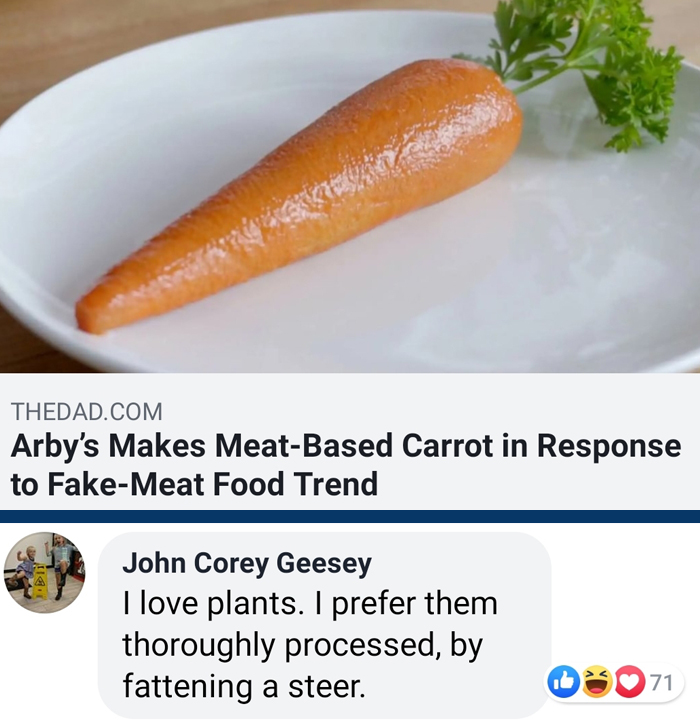
Task: Click the dark blue divider bar
Action: click(x=350, y=516)
